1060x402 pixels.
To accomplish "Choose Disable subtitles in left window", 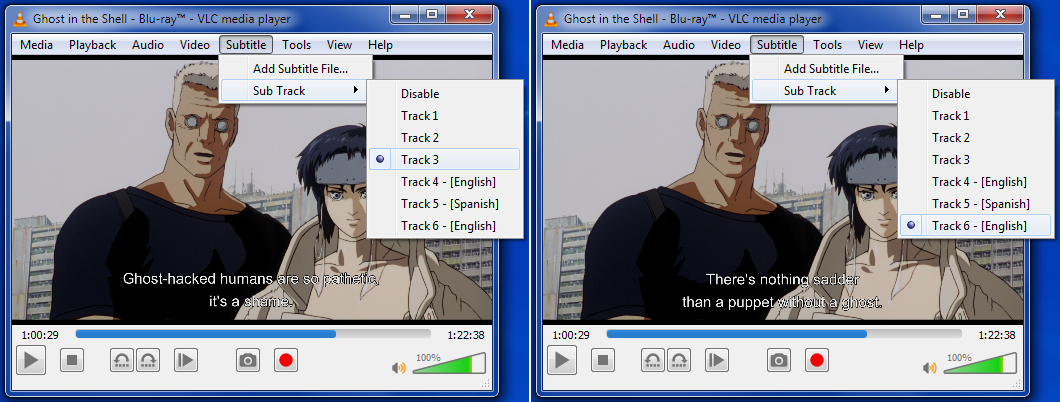I will (445, 94).
